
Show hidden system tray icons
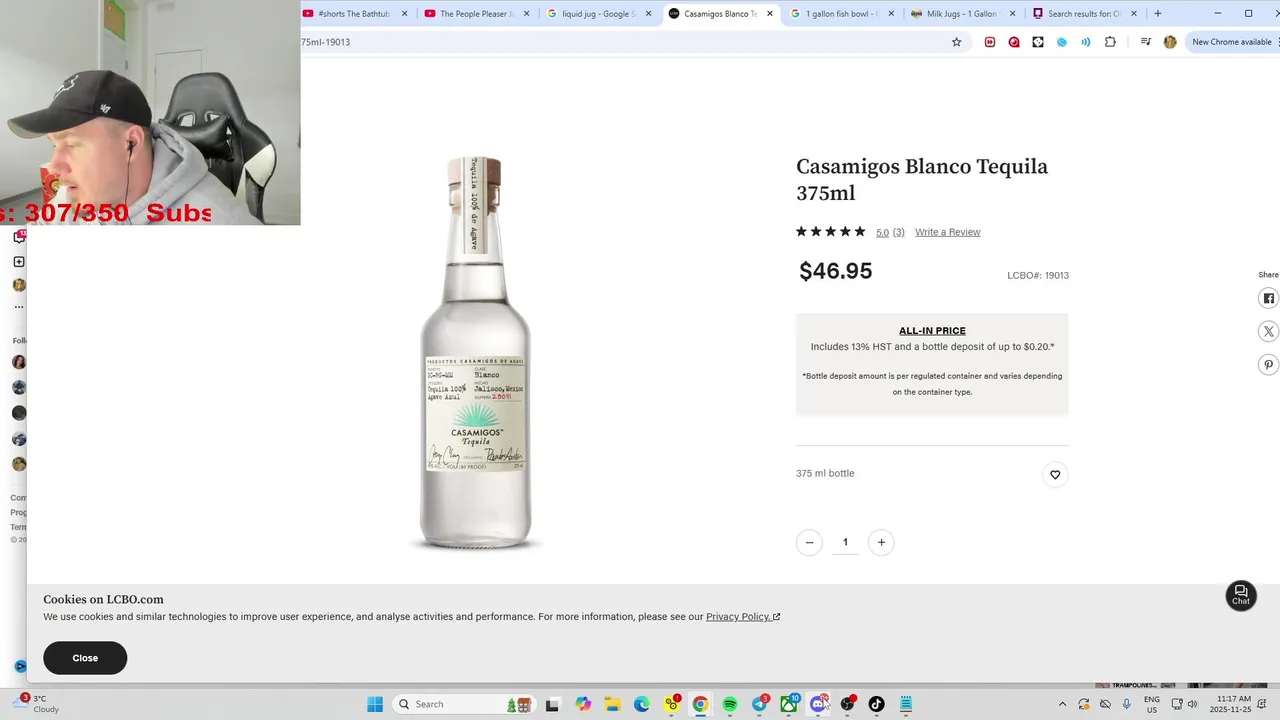pyautogui.click(x=1062, y=704)
